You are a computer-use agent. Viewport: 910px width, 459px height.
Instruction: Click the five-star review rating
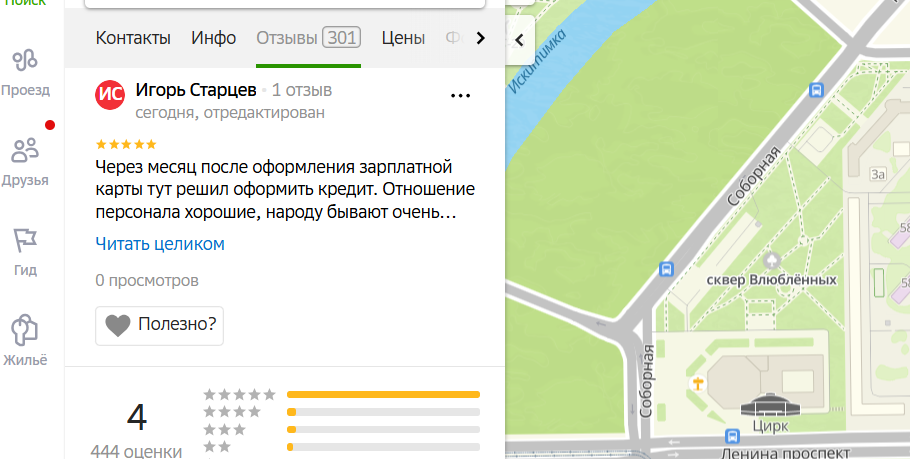pyautogui.click(x=126, y=144)
